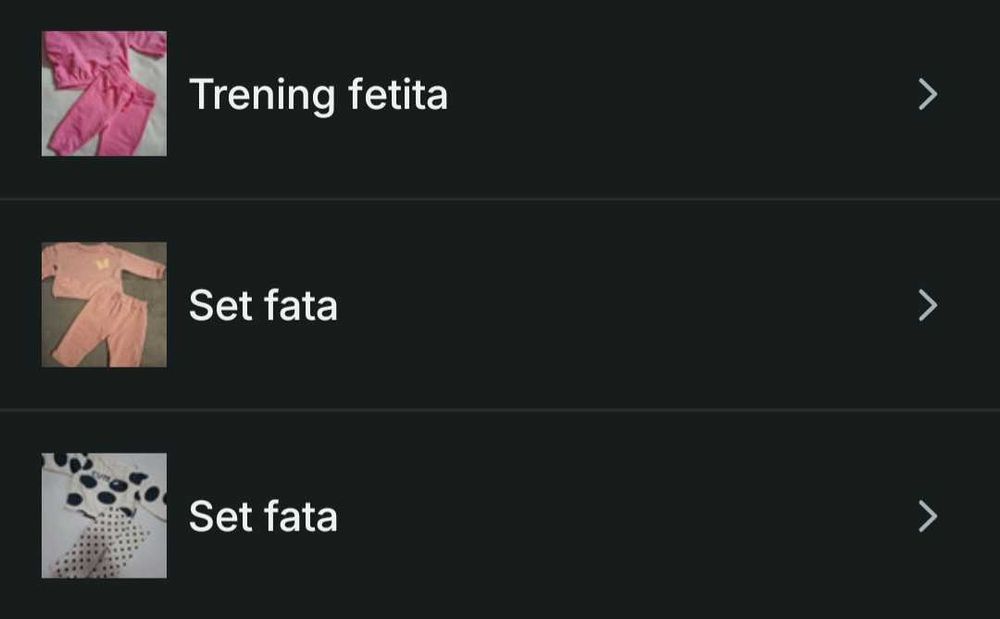View the image of the peach butterfly top set
The width and height of the screenshot is (1000, 619).
click(104, 305)
